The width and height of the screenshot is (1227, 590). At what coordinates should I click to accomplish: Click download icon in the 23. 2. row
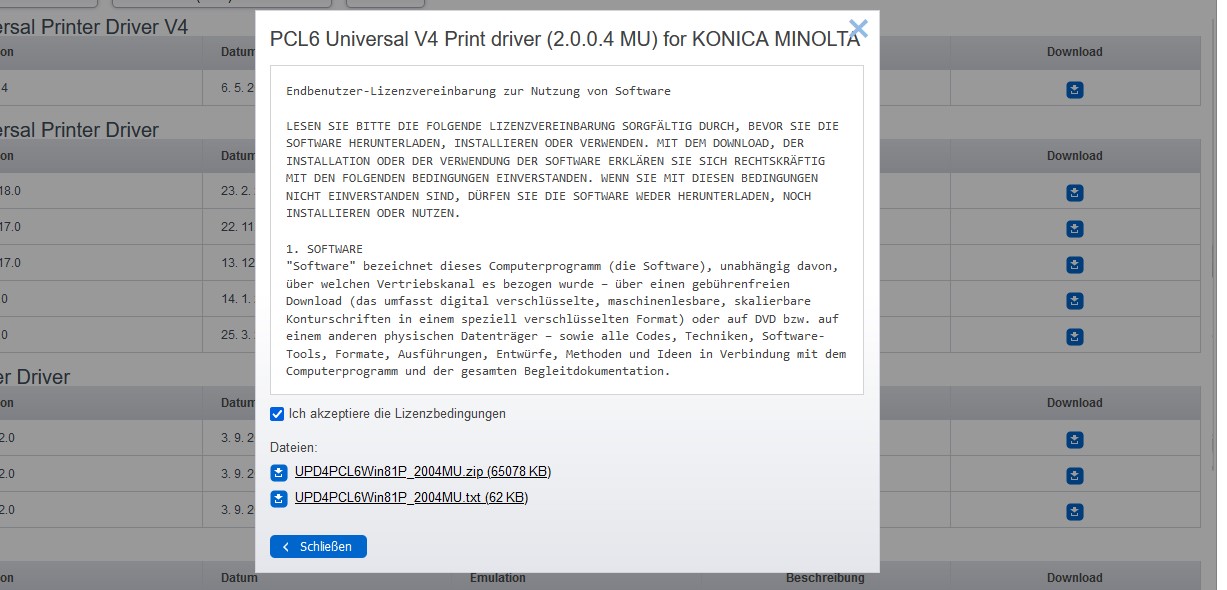pos(1075,193)
